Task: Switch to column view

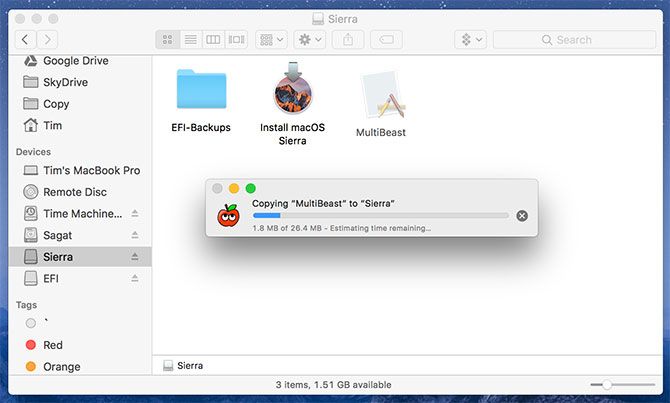Action: coord(213,40)
